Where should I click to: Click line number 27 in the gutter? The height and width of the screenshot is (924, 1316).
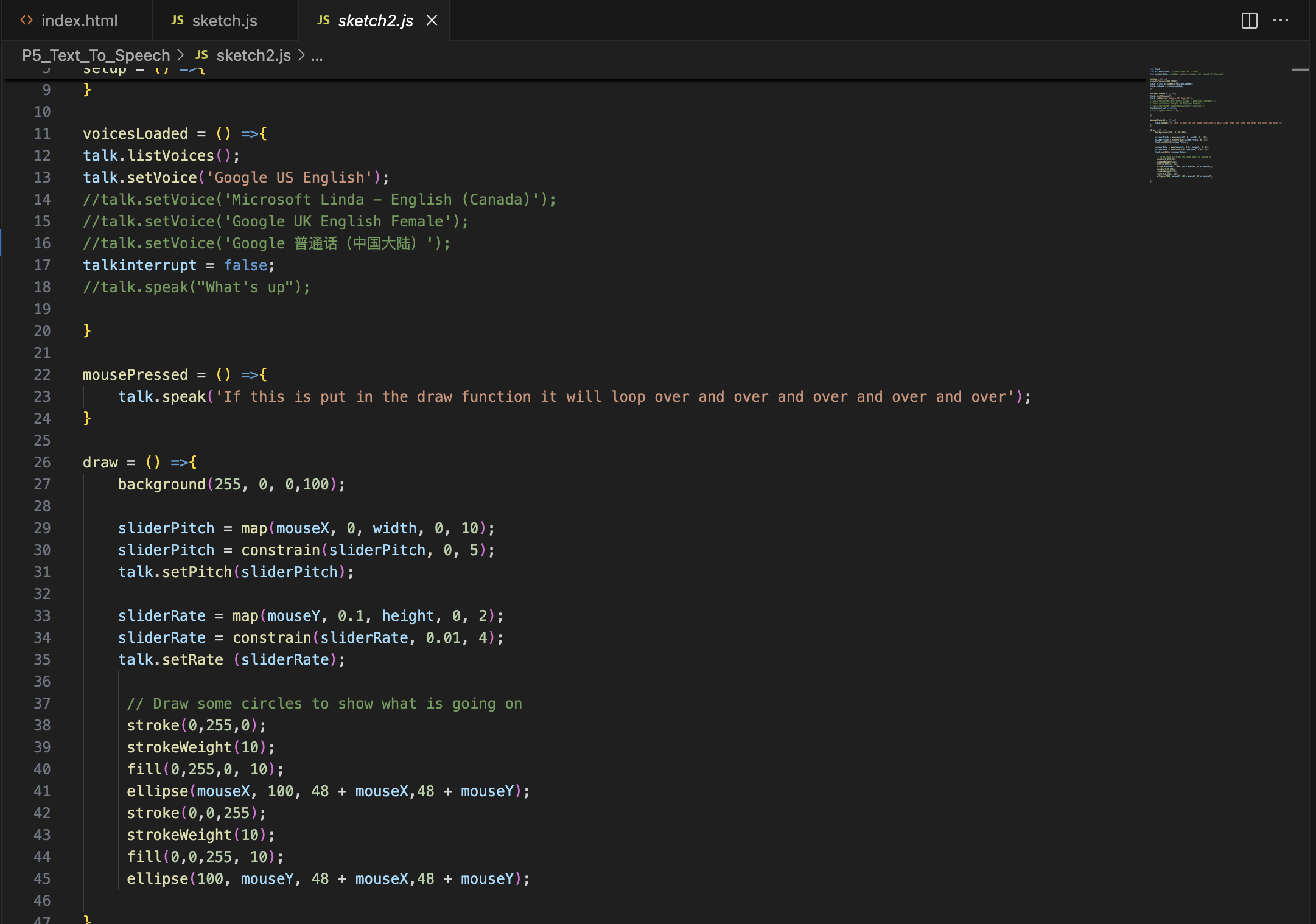[x=42, y=484]
